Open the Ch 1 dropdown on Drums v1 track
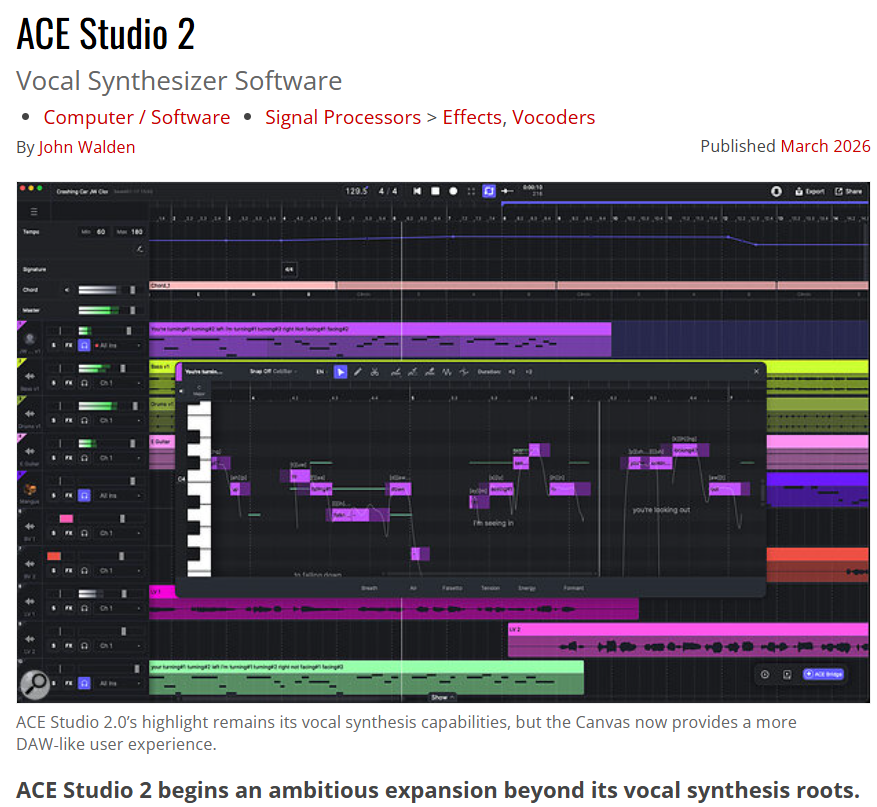 click(x=120, y=421)
